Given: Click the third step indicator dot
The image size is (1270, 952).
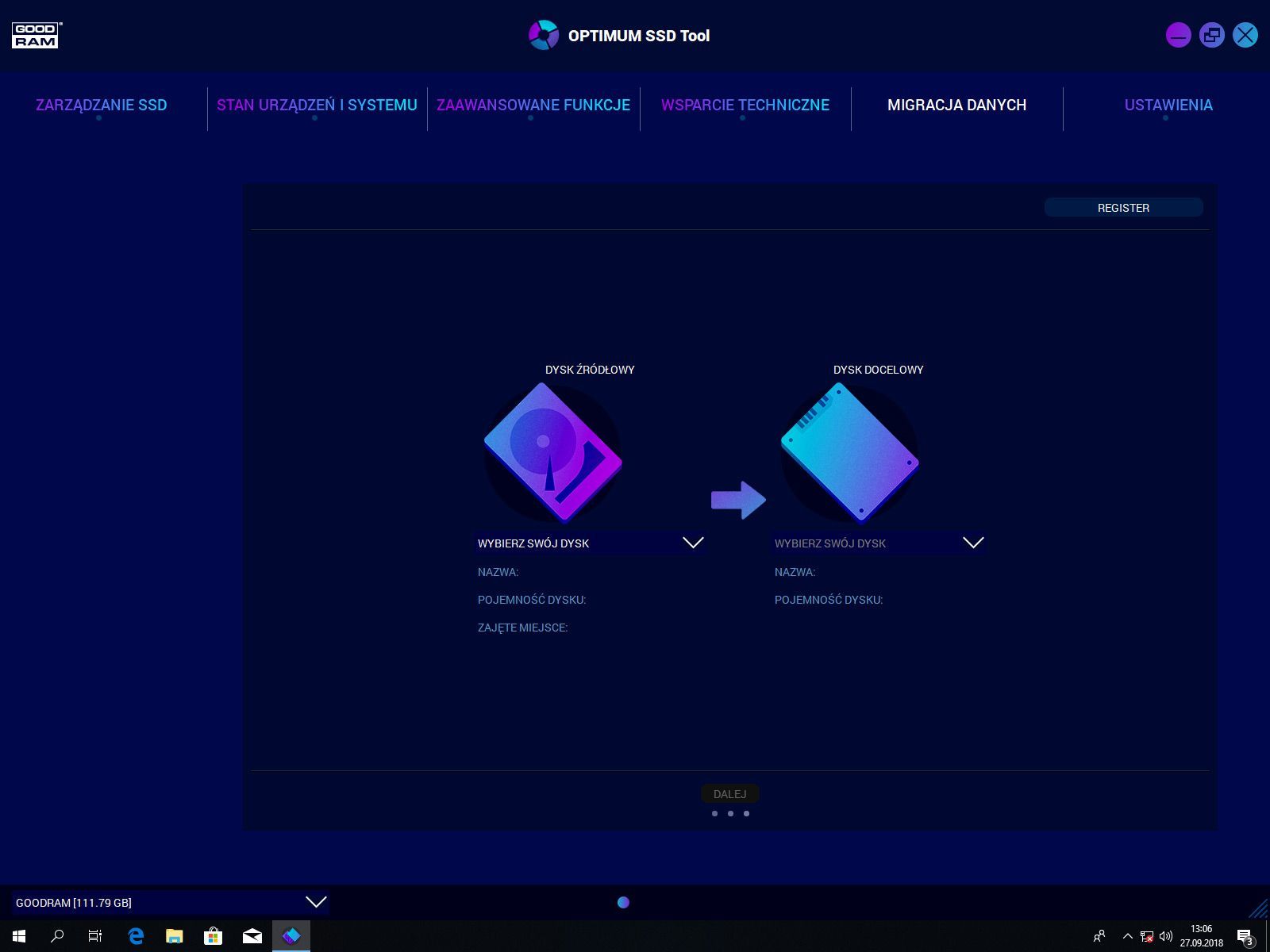Looking at the screenshot, I should tap(746, 813).
